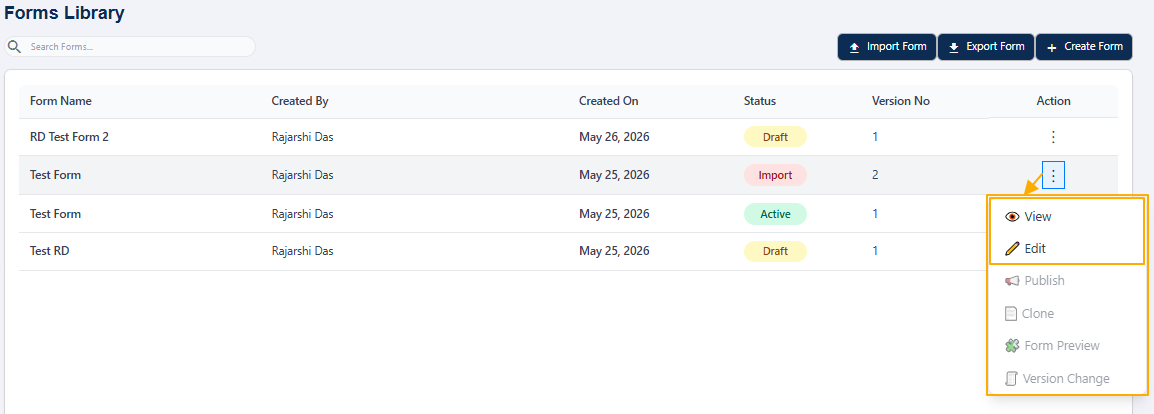Click the document icon beside Clone
The height and width of the screenshot is (414, 1154).
[1011, 313]
